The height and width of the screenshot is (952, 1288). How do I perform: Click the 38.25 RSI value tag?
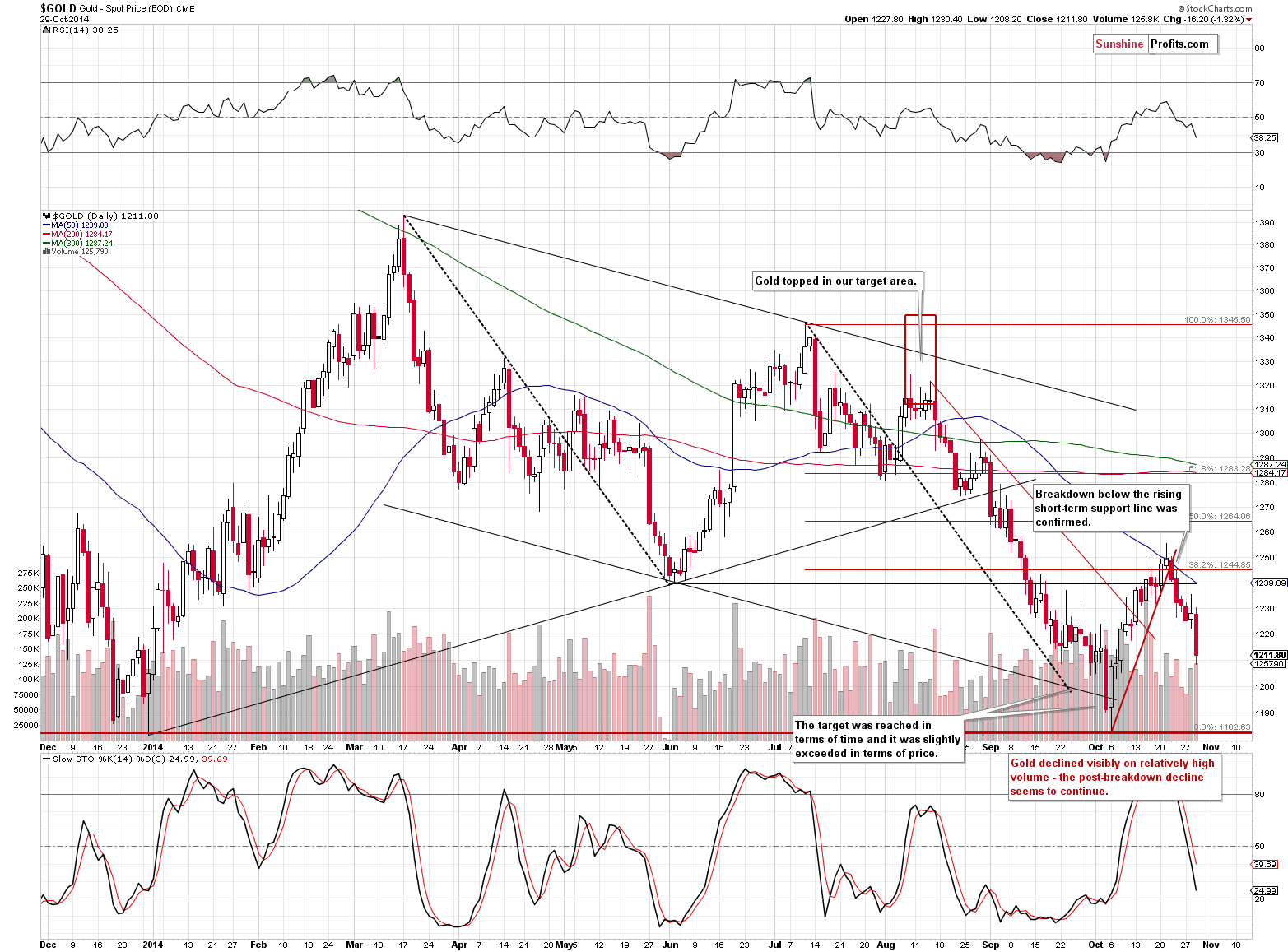pyautogui.click(x=1266, y=137)
